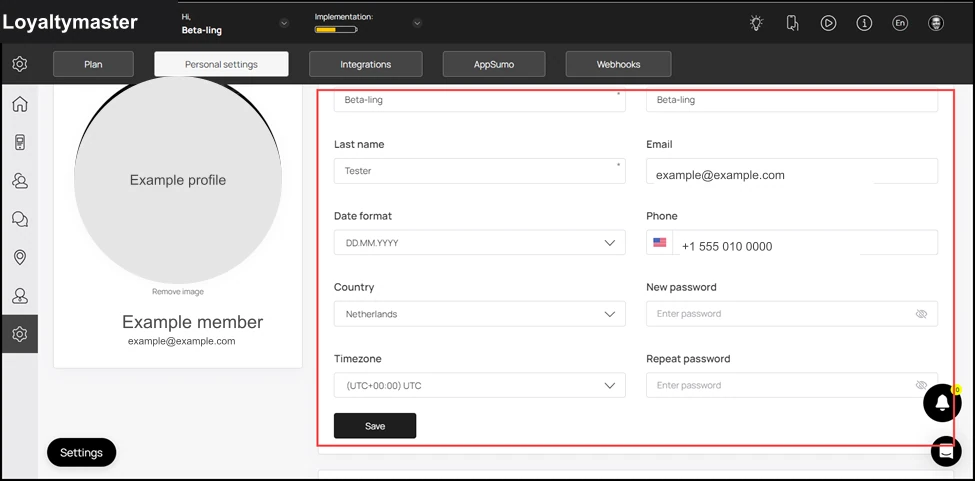The width and height of the screenshot is (975, 481).
Task: Click the Settings pill button
Action: pos(81,452)
